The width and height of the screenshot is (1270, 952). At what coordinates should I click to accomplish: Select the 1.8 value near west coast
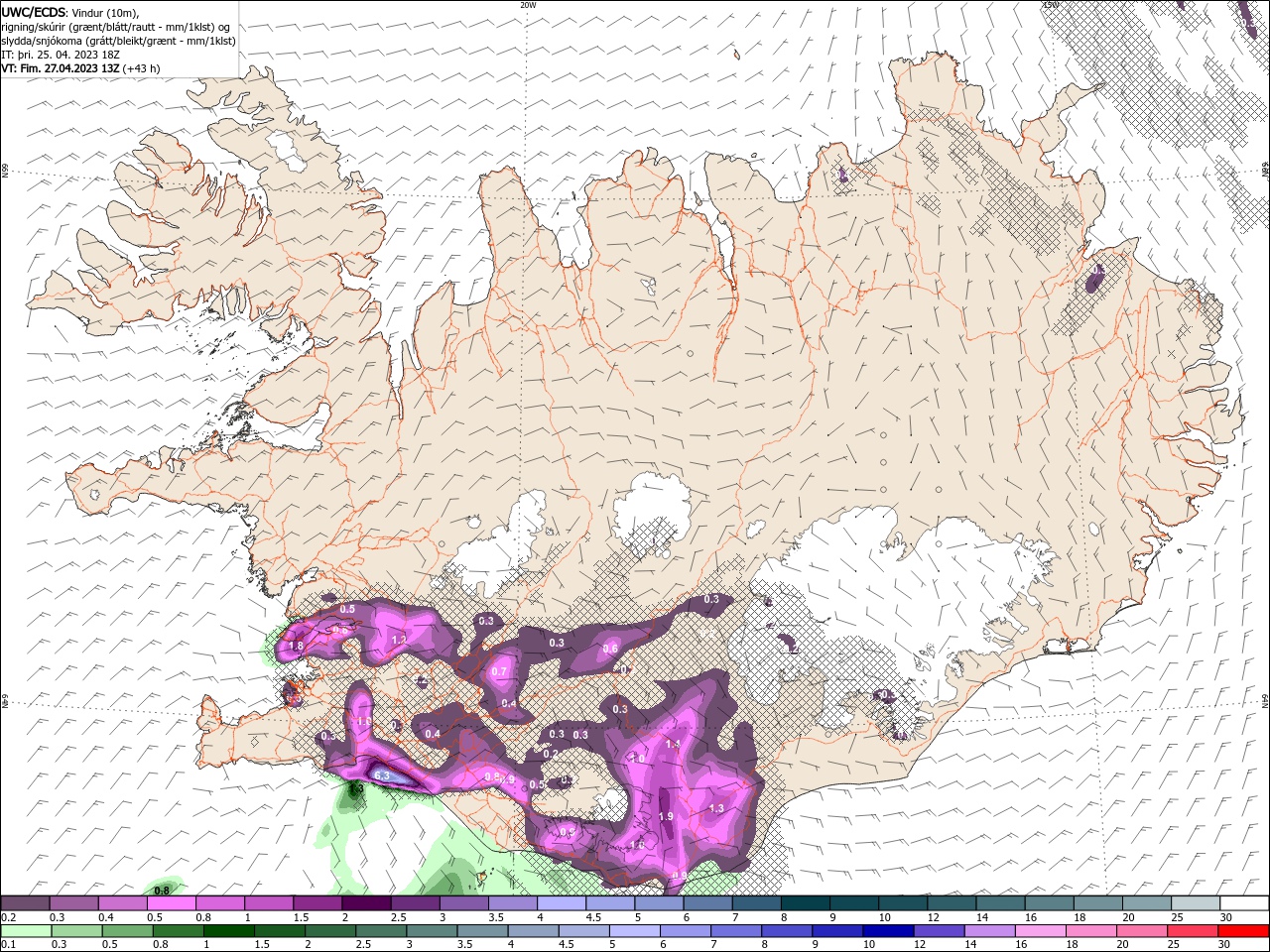pyautogui.click(x=296, y=646)
